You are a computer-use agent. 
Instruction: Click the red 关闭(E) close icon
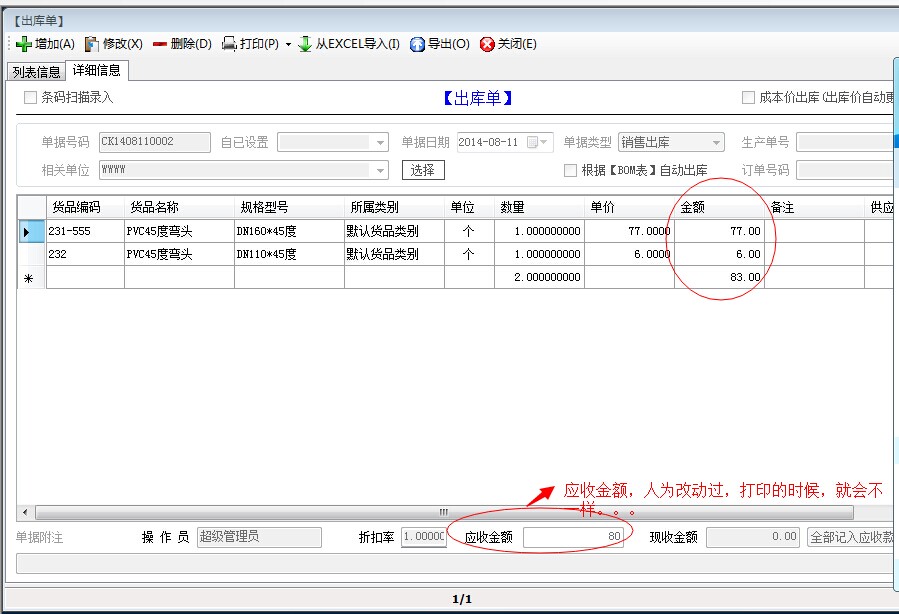(x=487, y=44)
